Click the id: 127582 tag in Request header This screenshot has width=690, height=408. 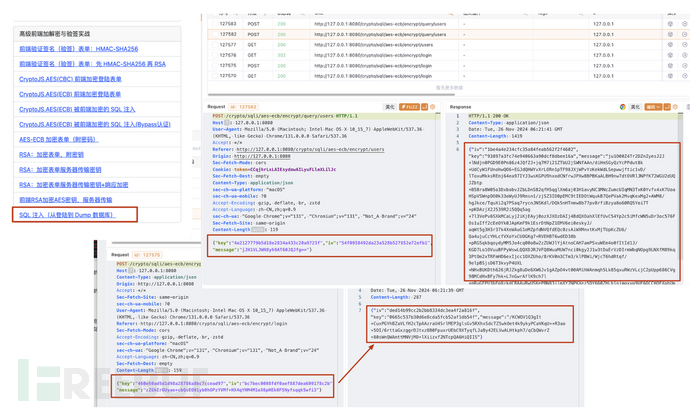click(x=243, y=107)
